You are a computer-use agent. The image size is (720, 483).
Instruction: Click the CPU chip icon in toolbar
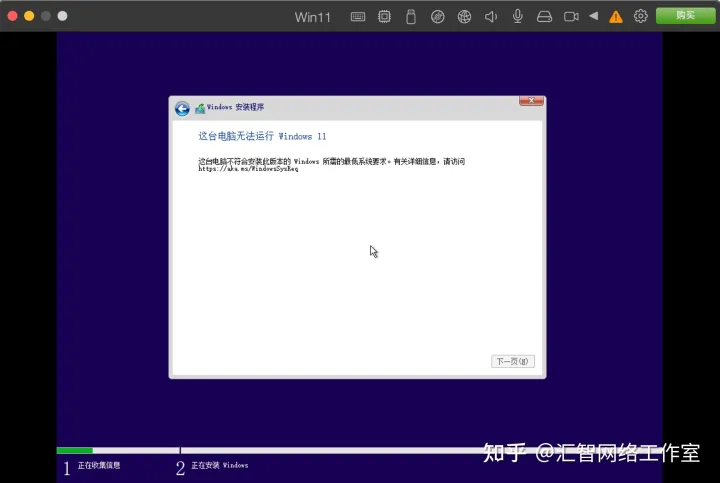(x=384, y=17)
